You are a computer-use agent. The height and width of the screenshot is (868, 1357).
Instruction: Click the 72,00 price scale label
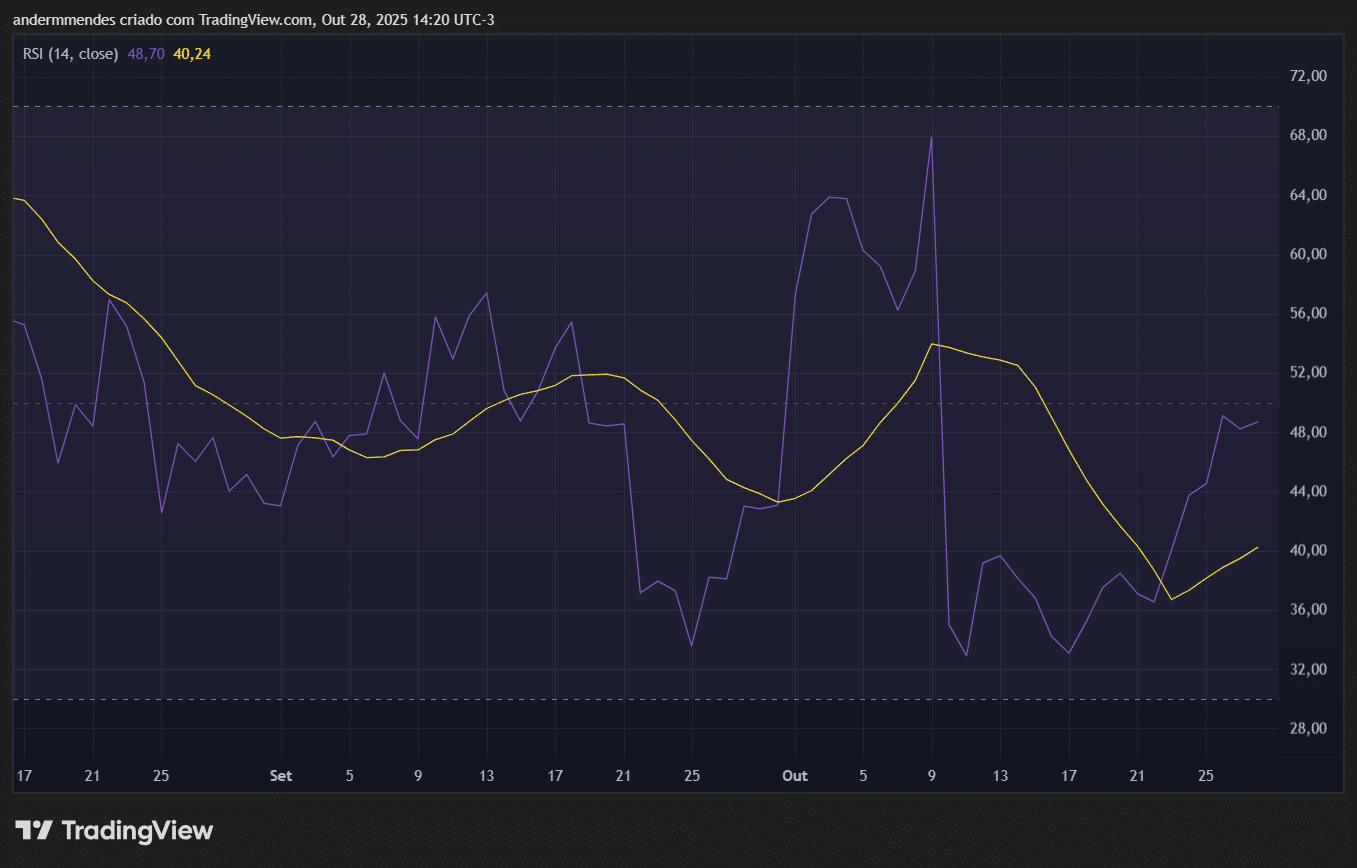(x=1308, y=75)
